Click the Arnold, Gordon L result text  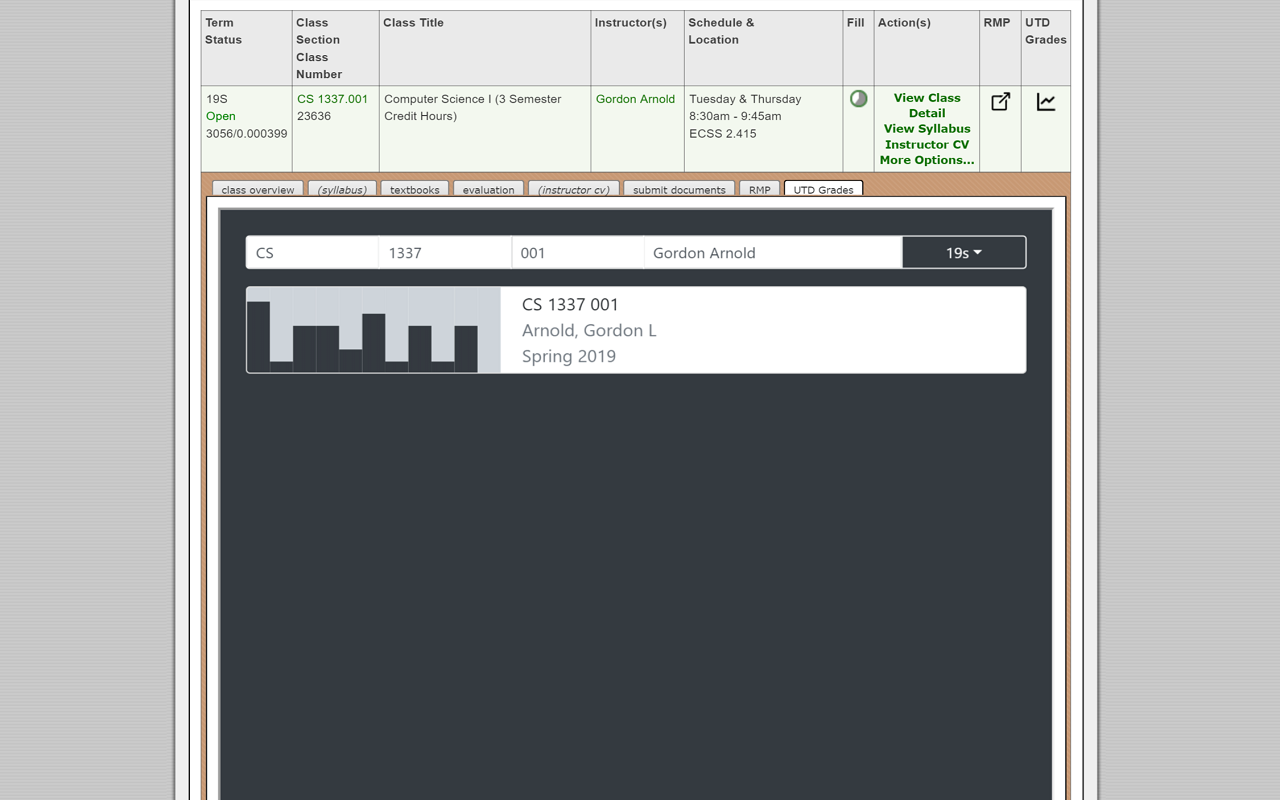589,330
